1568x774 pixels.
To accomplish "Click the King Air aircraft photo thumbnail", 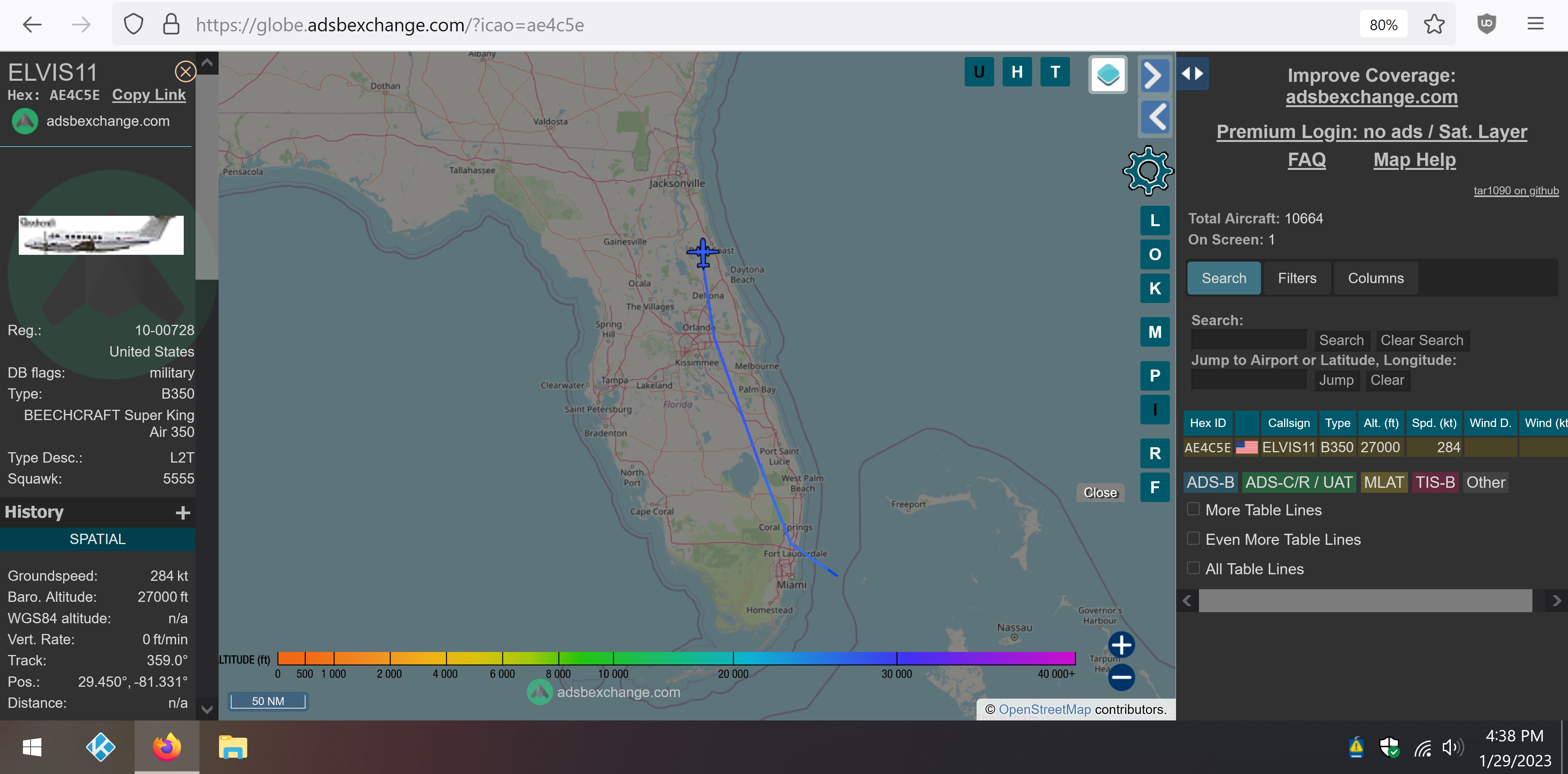I will (x=101, y=235).
